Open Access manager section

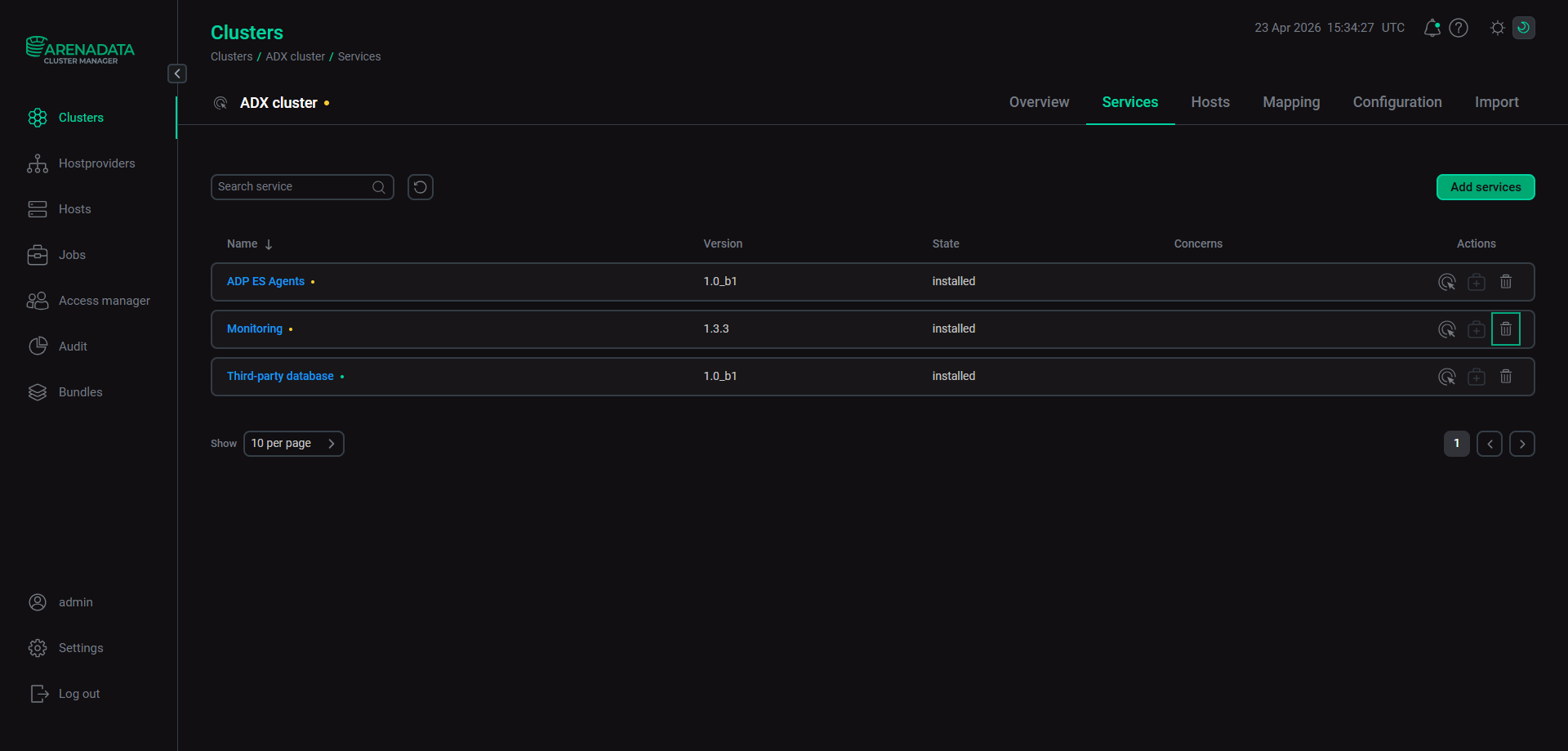click(88, 301)
